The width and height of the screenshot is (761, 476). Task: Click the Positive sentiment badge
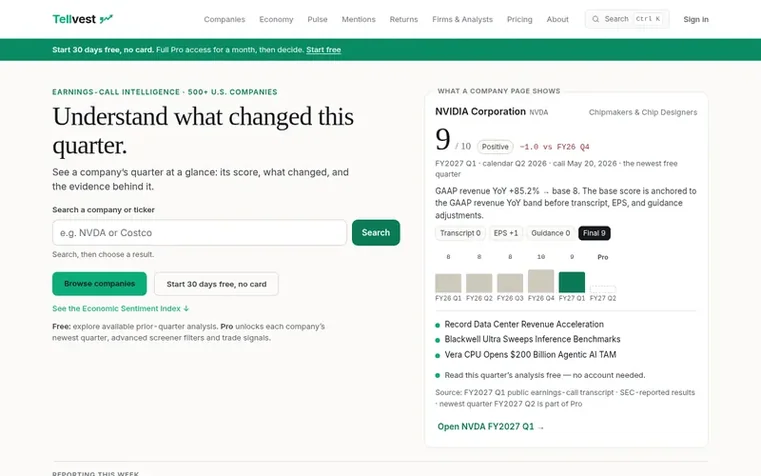(x=495, y=147)
